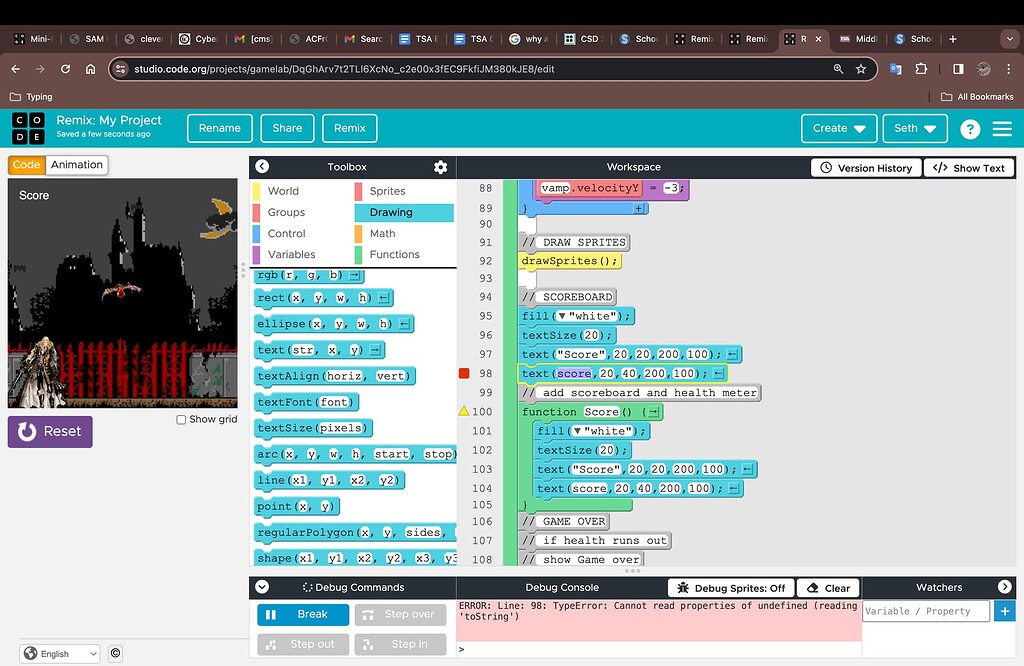Collapse the Toolbox panel with the left chevron
Screen dimensions: 1024x666
click(x=261, y=166)
